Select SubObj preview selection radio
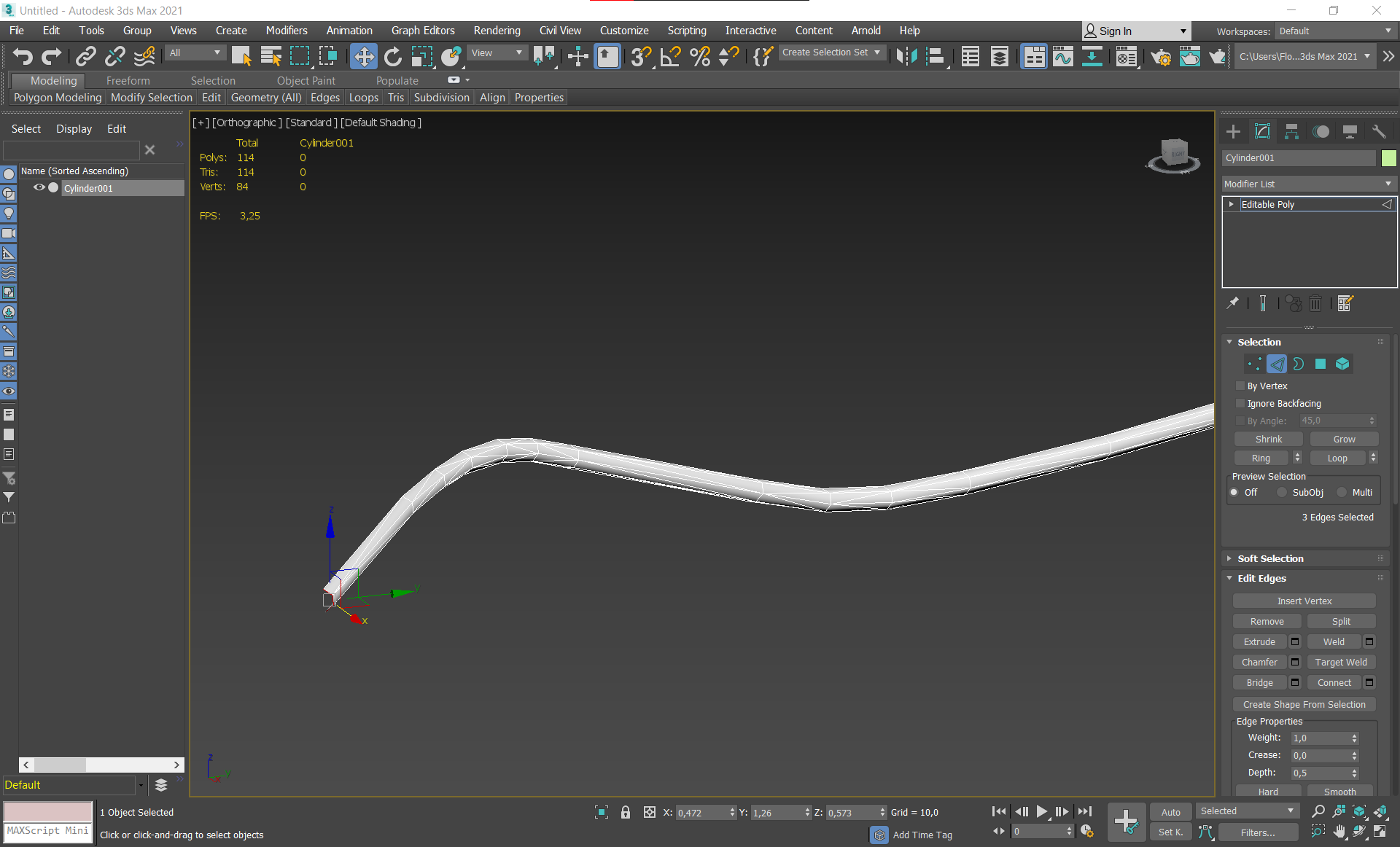The width and height of the screenshot is (1400, 847). click(1282, 493)
